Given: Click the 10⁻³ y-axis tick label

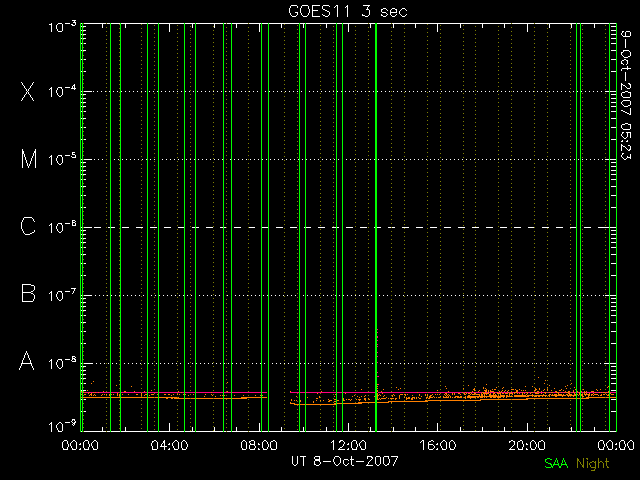Looking at the screenshot, I should pos(62,27).
